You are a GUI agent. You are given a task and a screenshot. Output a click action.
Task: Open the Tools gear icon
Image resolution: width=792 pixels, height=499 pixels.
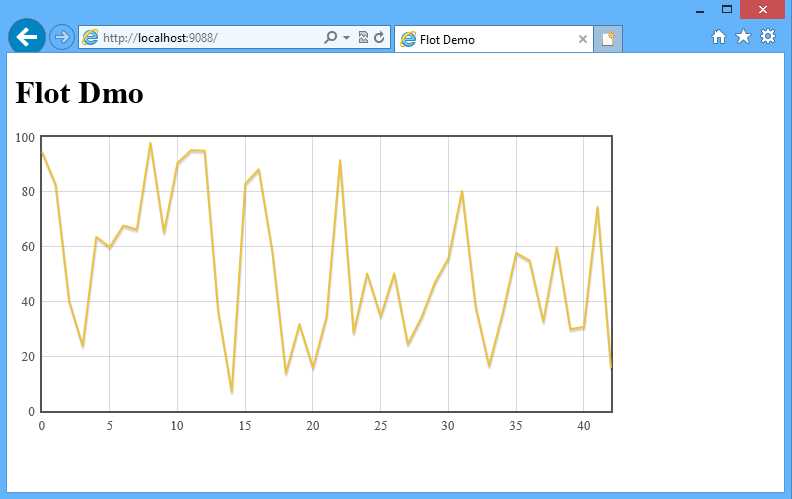(768, 36)
